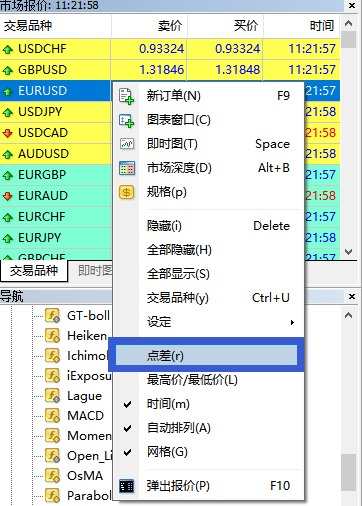Image resolution: width=362 pixels, height=506 pixels.
Task: Choose 即时图(T) menu entry
Action: (x=208, y=144)
